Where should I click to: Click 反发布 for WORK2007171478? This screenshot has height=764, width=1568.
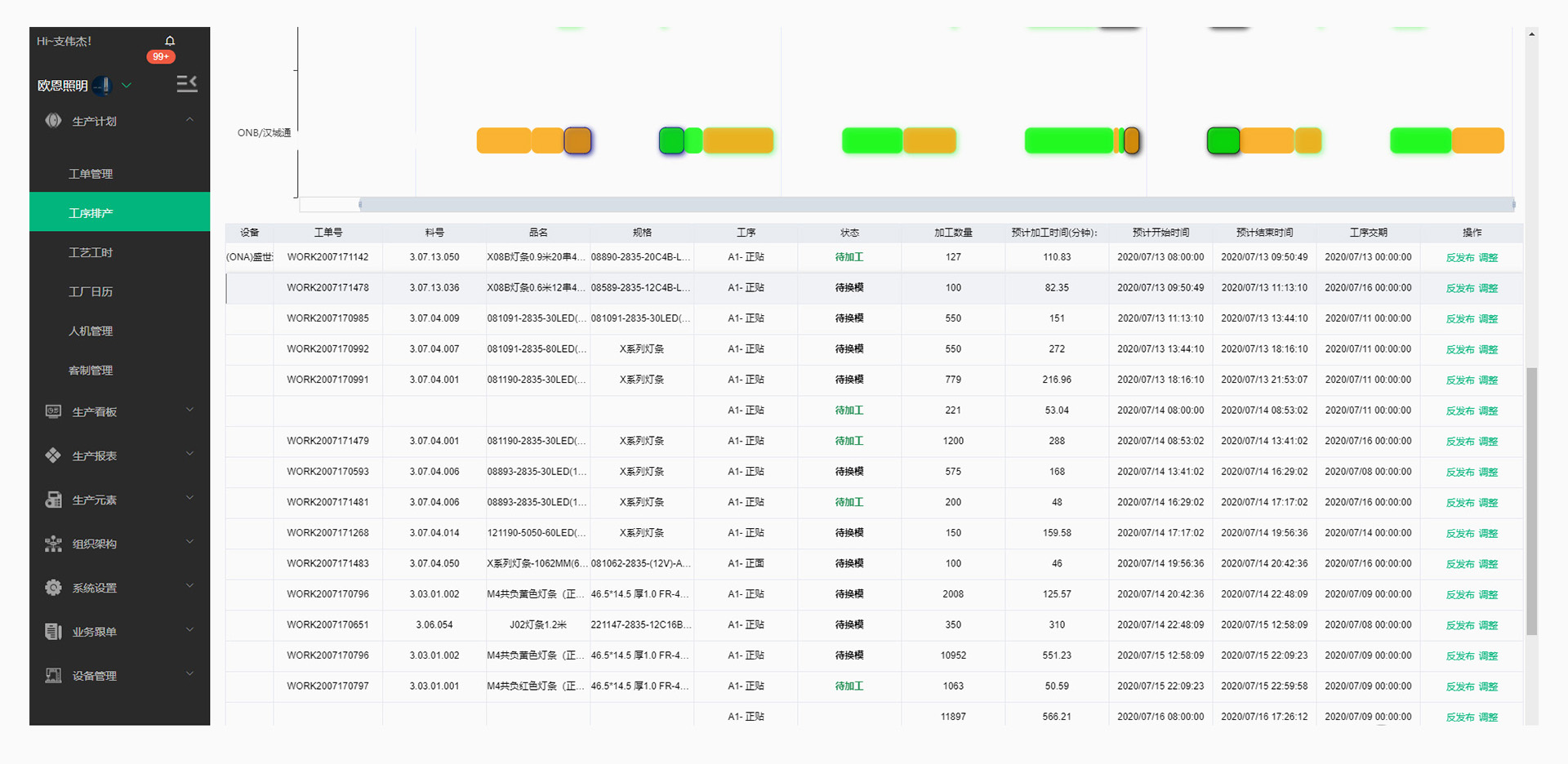[x=1460, y=288]
